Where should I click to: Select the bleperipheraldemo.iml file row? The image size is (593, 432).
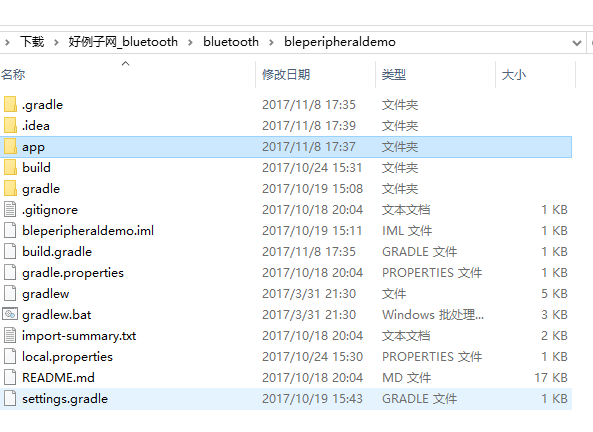[x=286, y=230]
